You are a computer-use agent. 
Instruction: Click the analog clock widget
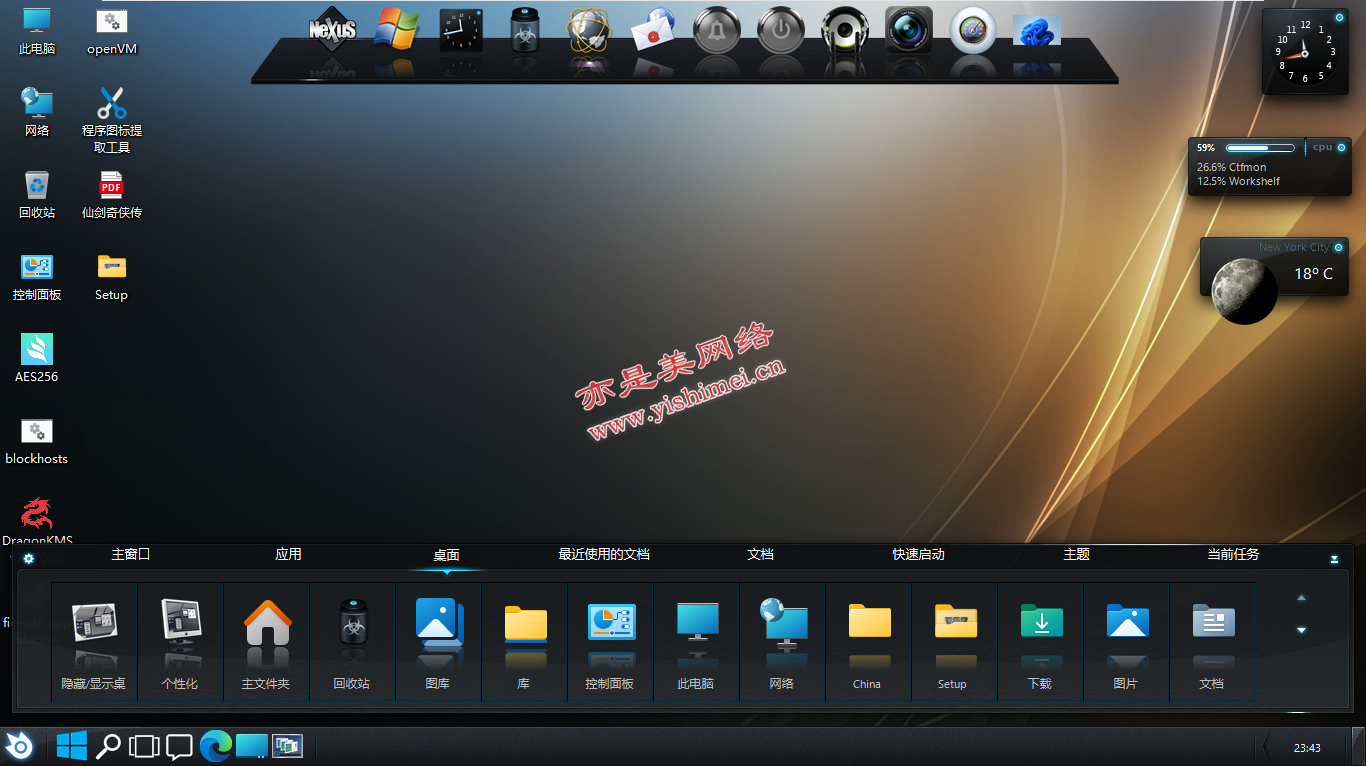pyautogui.click(x=1305, y=51)
